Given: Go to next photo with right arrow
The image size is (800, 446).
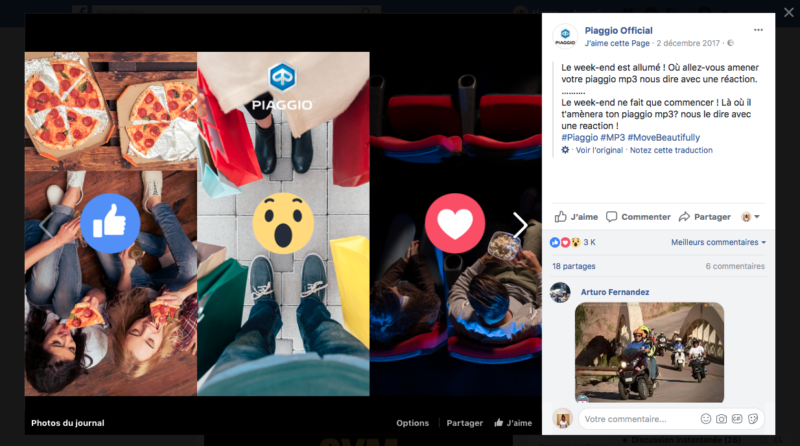Looking at the screenshot, I should coord(520,225).
